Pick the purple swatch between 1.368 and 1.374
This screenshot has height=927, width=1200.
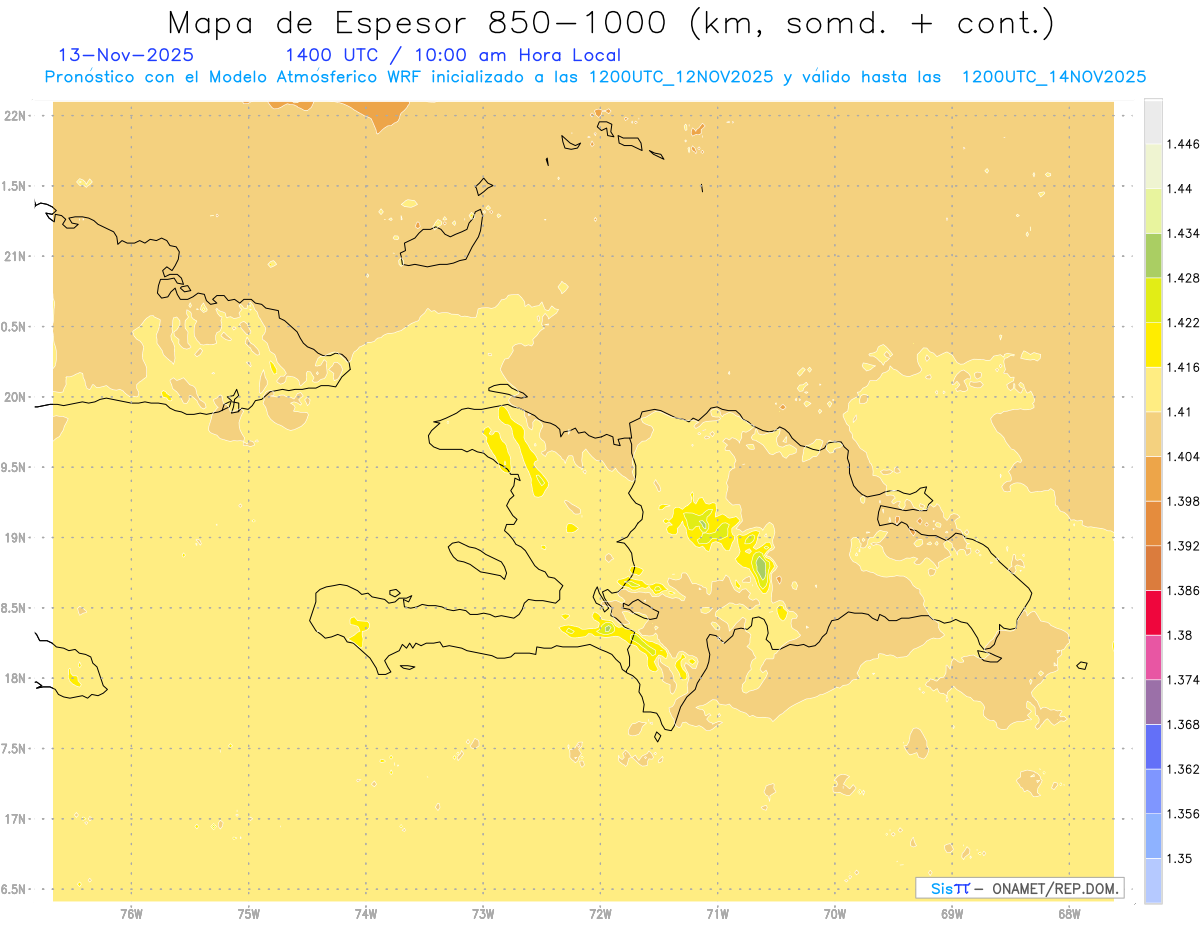tap(1153, 702)
